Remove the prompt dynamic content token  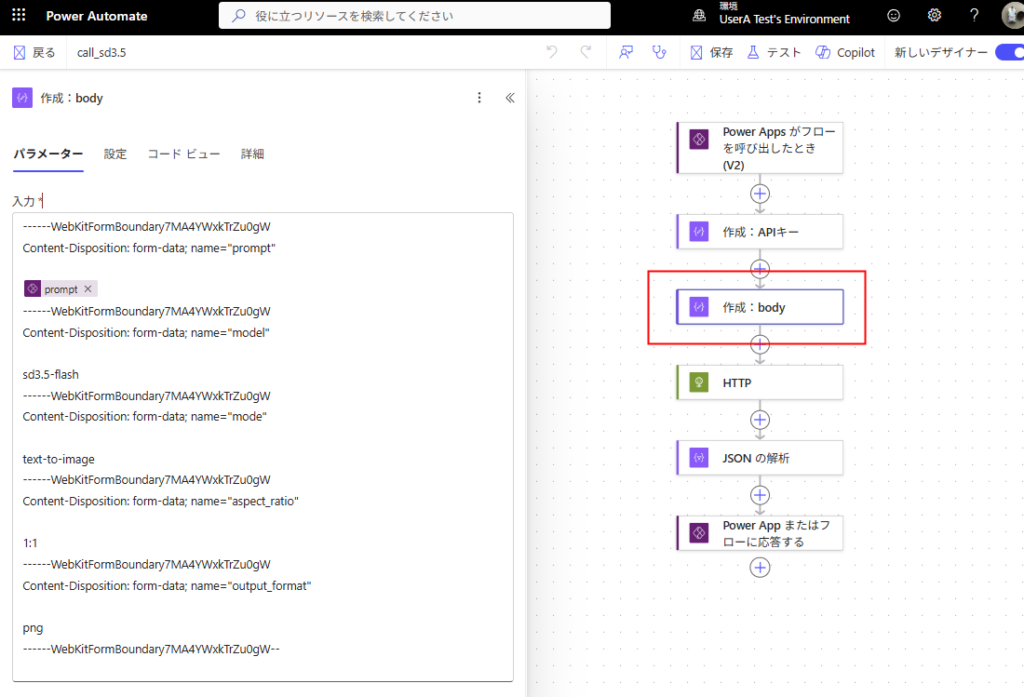point(88,289)
